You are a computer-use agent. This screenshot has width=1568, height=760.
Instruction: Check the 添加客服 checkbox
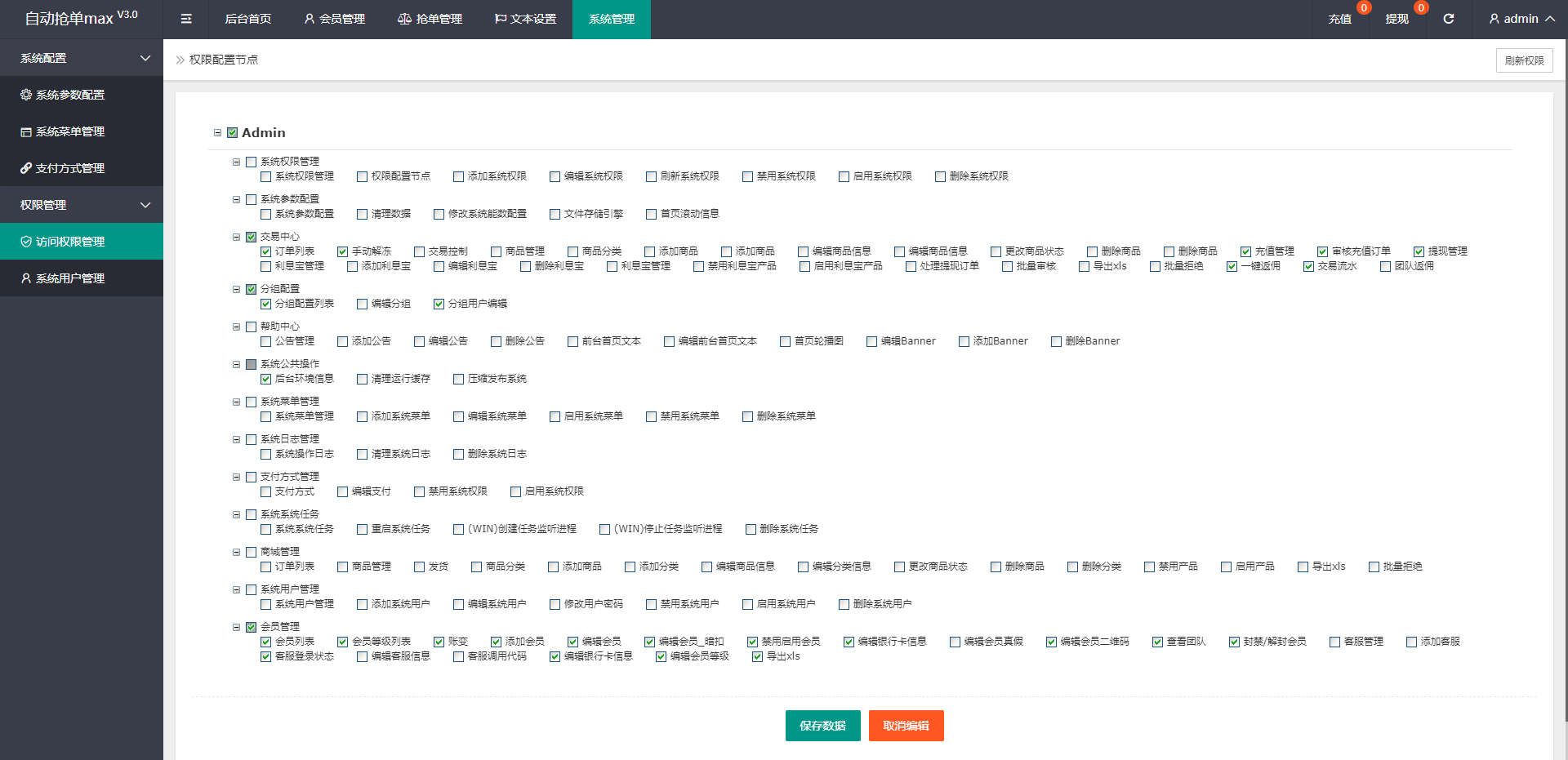coord(1412,642)
